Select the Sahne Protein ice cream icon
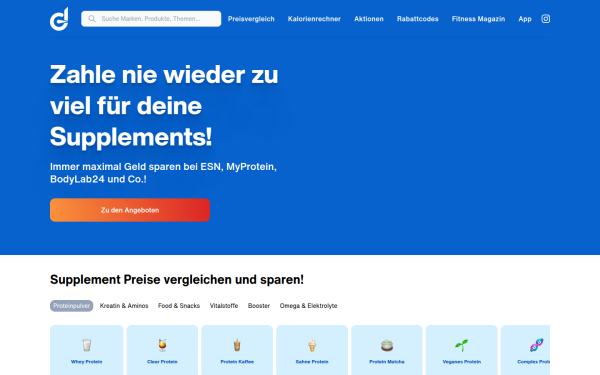Screen dimensions: 600x375 click(312, 345)
